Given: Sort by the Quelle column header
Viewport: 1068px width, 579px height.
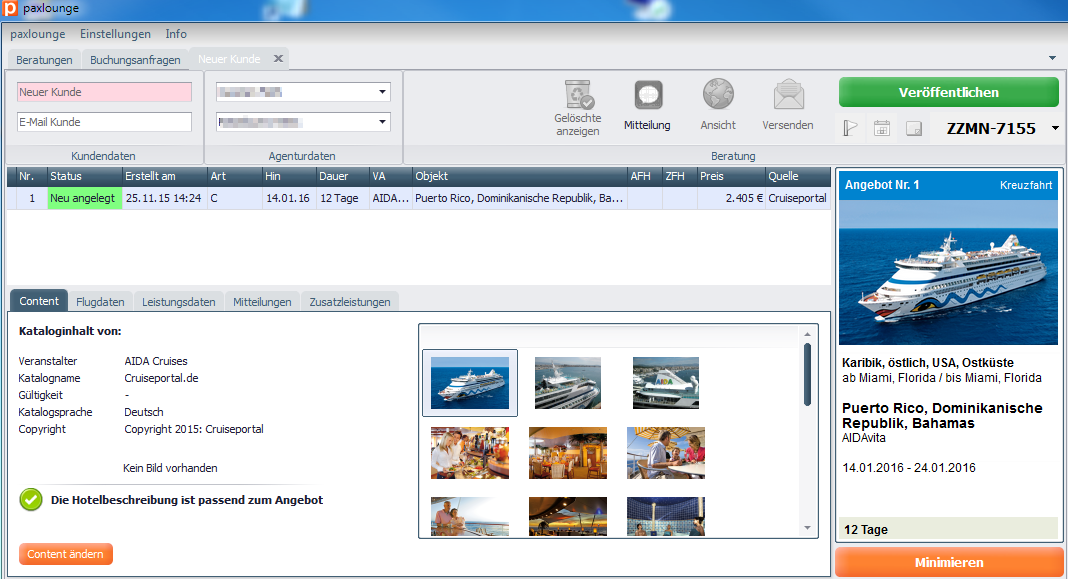Looking at the screenshot, I should (x=798, y=176).
